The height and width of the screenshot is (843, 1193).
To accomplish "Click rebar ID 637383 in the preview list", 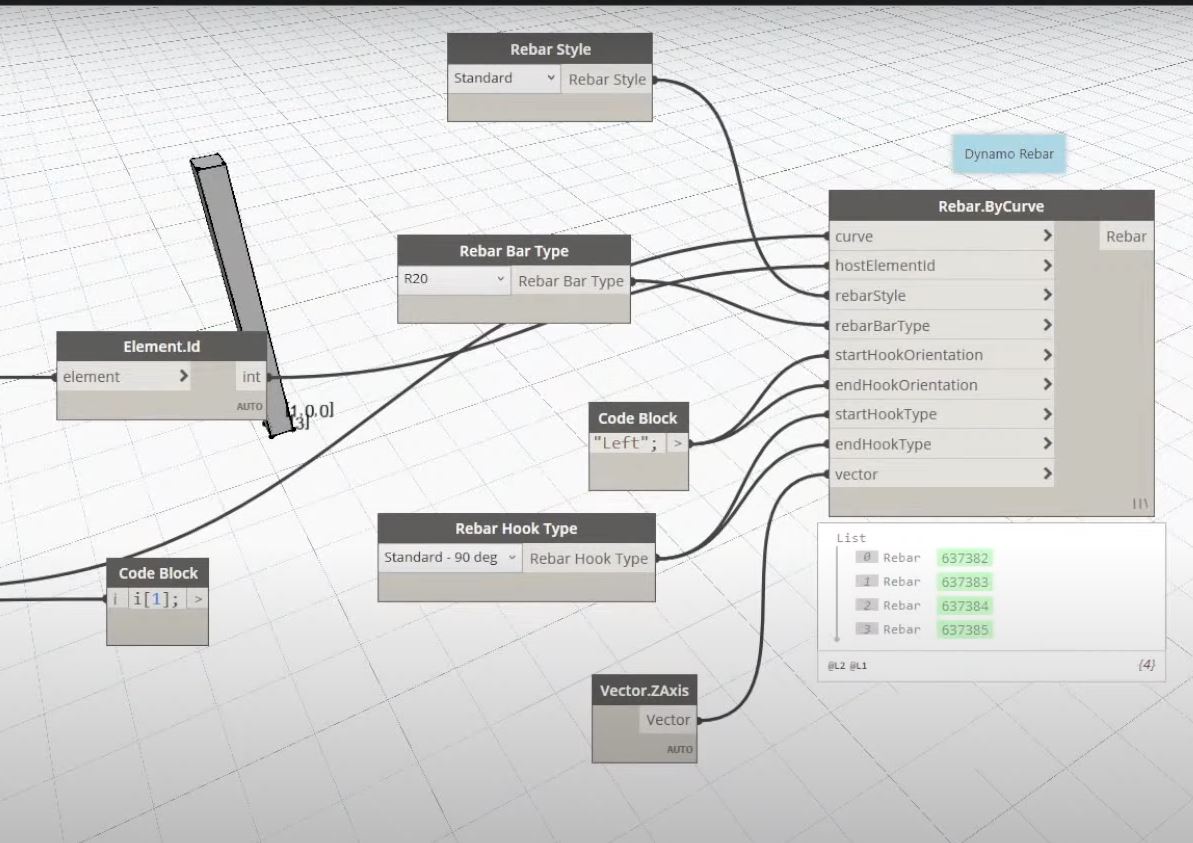I will pyautogui.click(x=965, y=582).
